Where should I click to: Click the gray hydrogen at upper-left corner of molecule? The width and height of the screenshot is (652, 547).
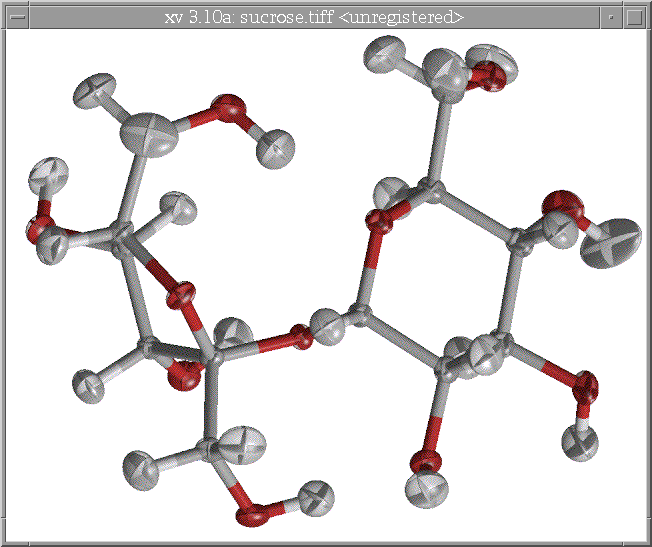click(x=95, y=91)
